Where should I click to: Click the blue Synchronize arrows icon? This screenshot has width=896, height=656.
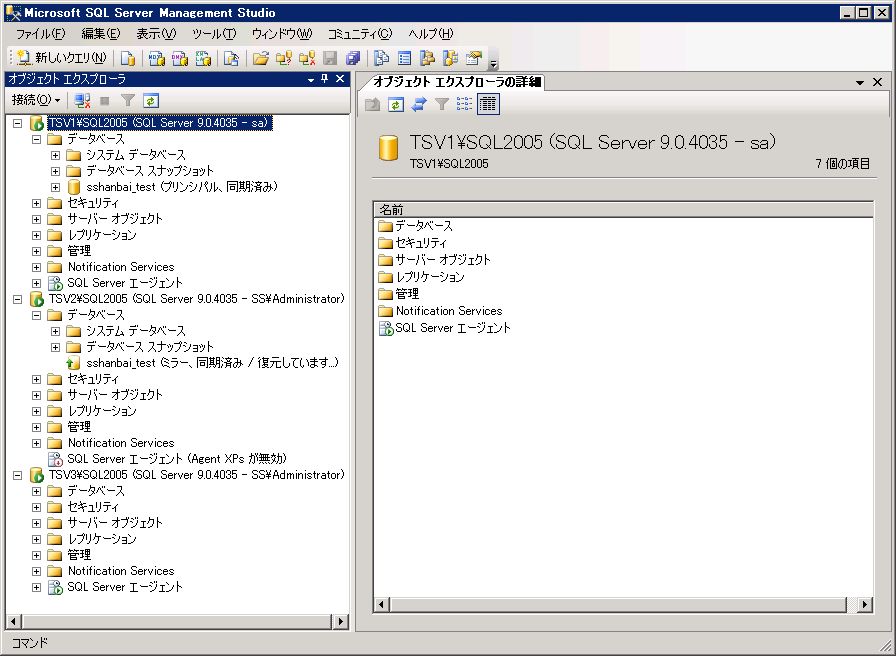tap(419, 104)
